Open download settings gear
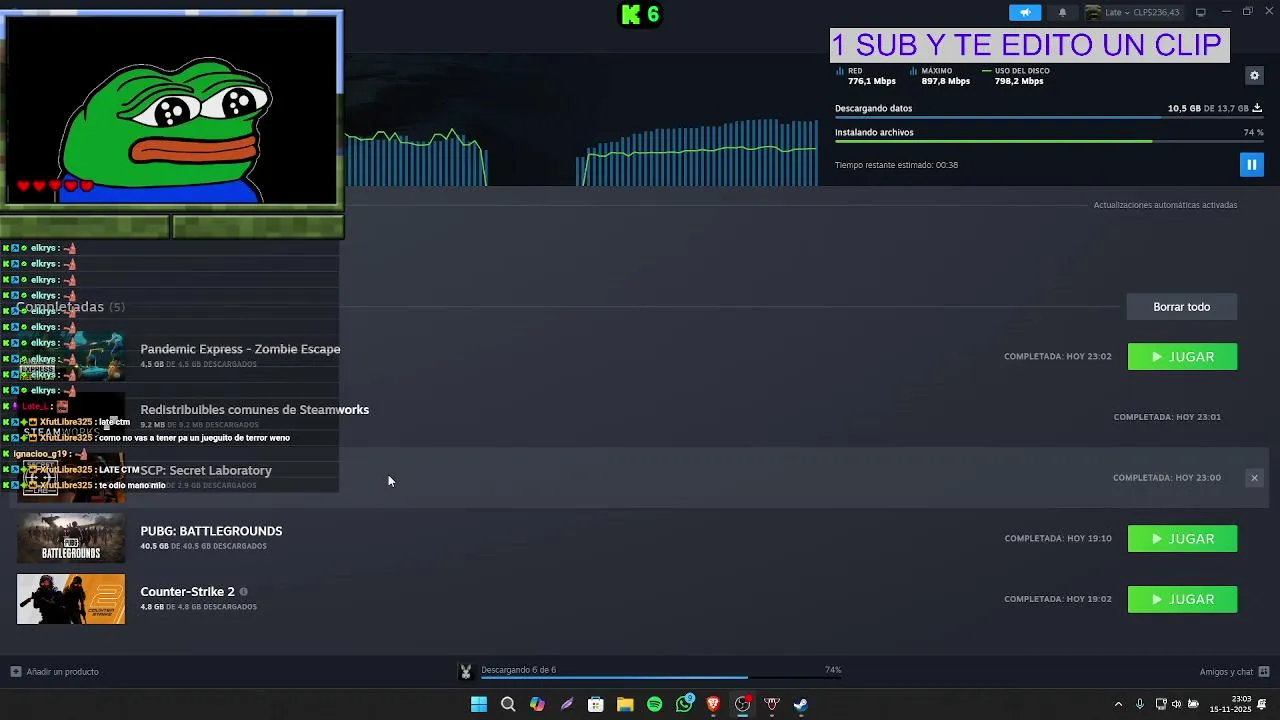 (1254, 75)
